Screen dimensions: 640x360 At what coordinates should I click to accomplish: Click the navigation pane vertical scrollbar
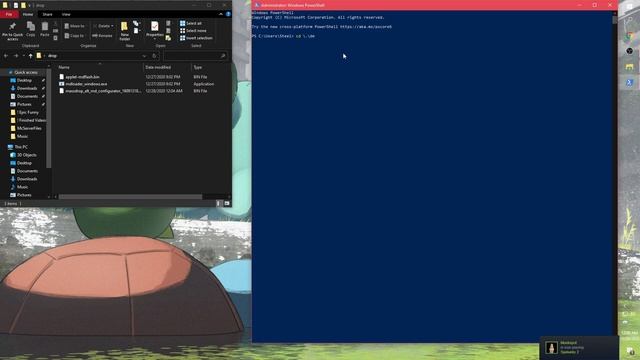(49, 118)
